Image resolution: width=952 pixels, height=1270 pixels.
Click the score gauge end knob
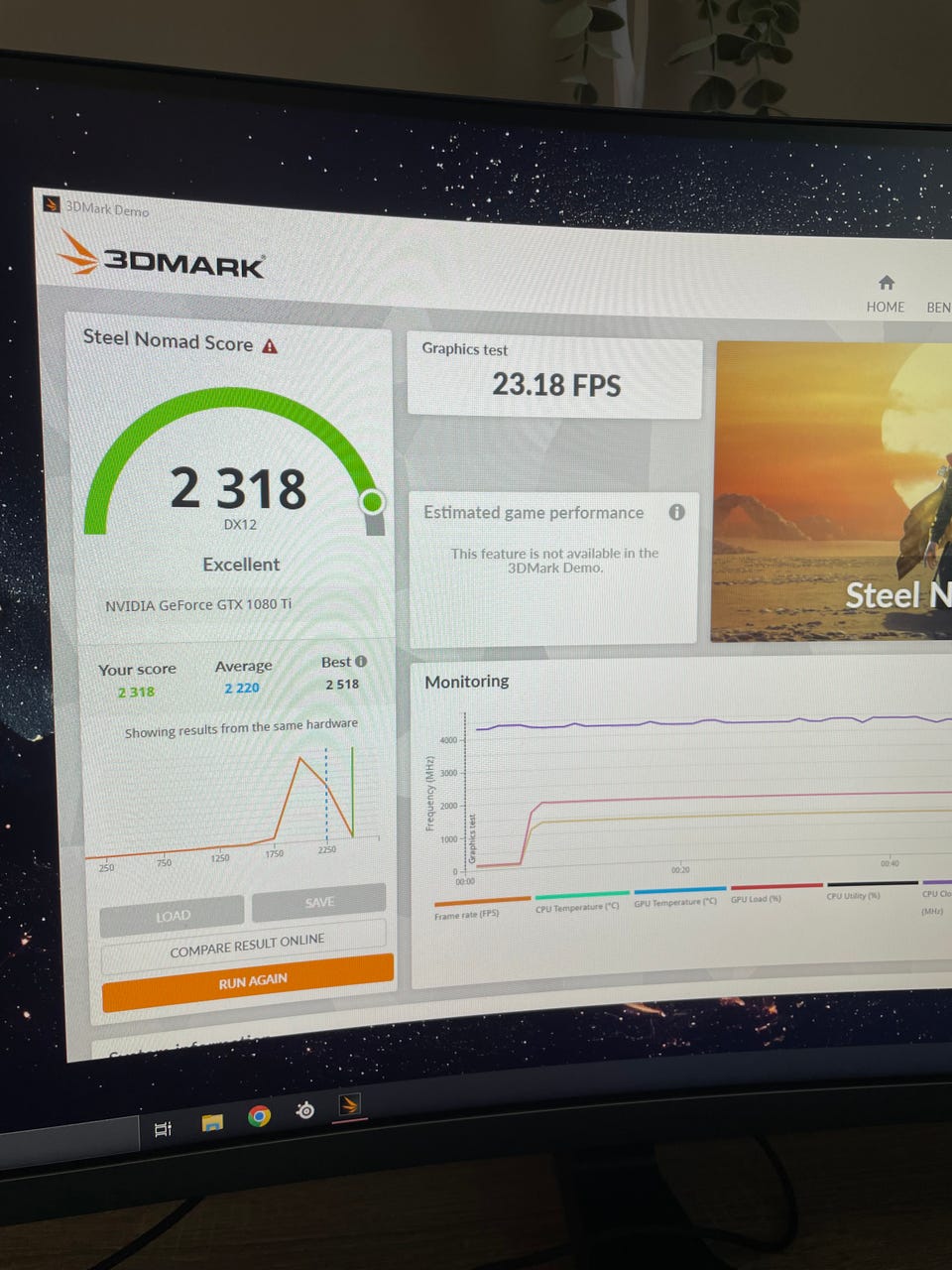click(x=373, y=501)
